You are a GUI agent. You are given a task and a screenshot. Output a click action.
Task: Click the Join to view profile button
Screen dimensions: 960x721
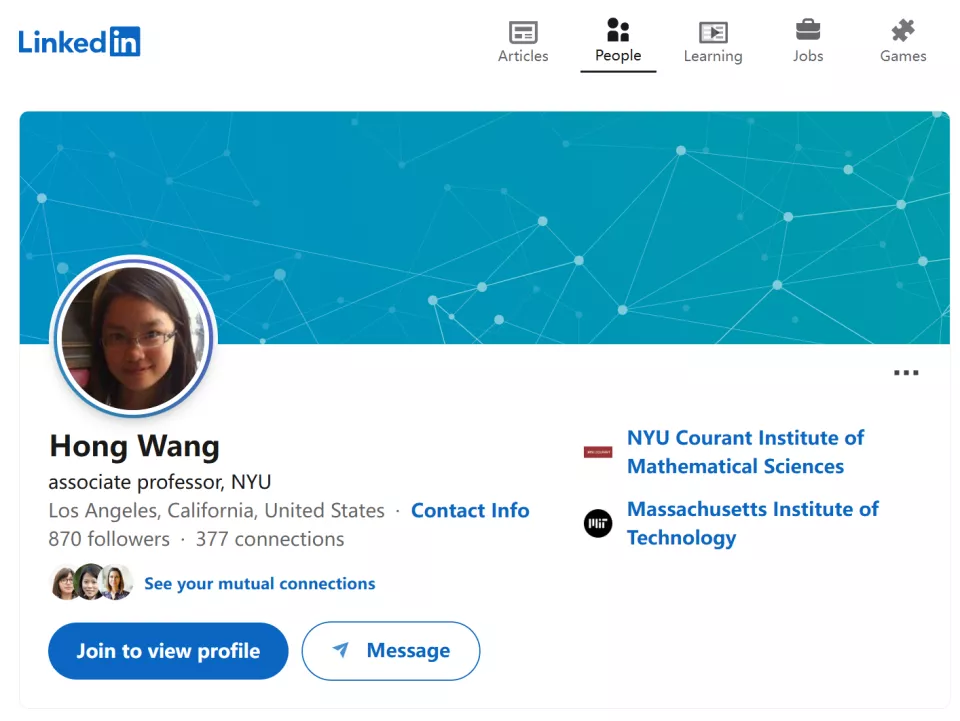point(168,651)
